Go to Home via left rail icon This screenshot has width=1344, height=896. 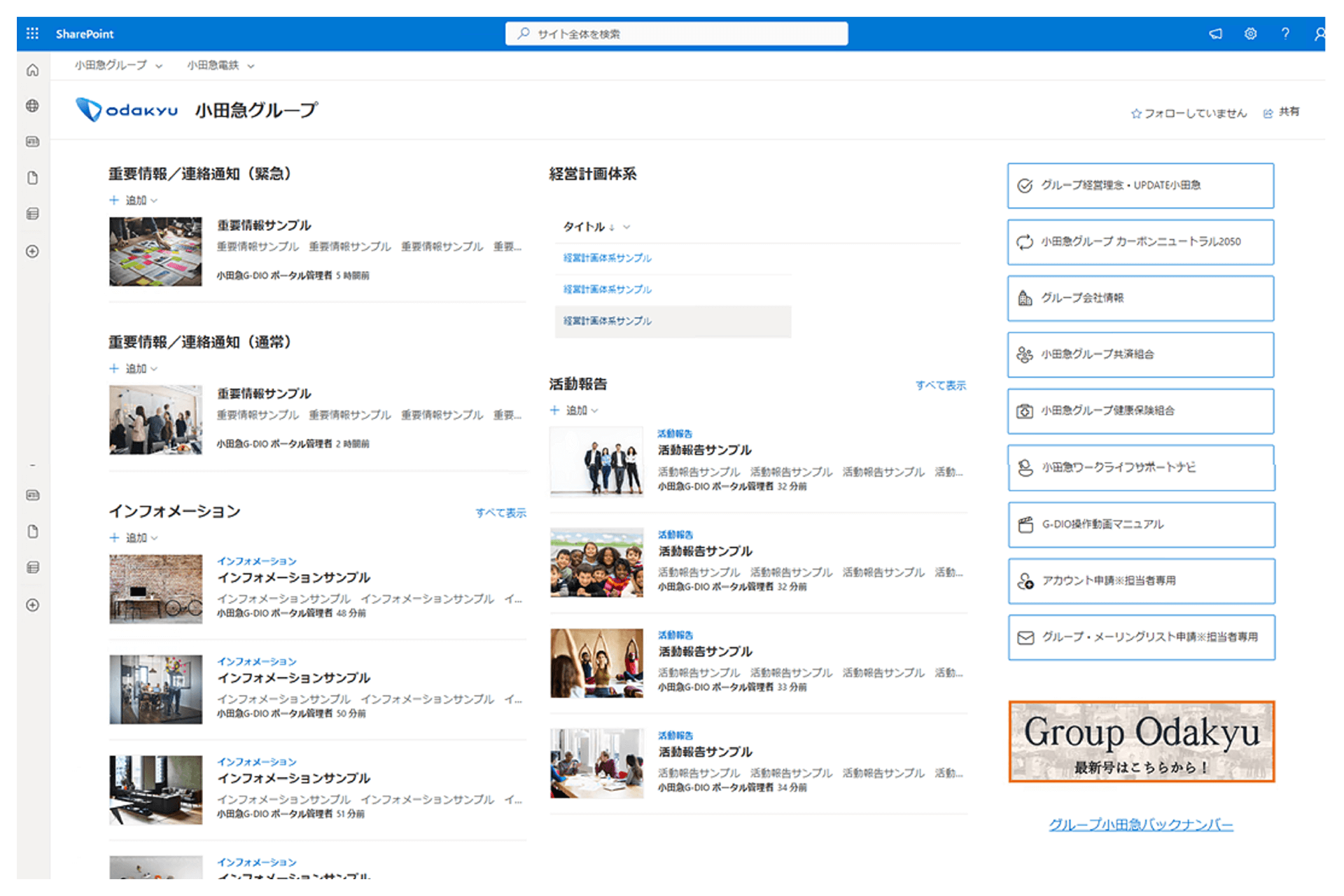tap(32, 70)
